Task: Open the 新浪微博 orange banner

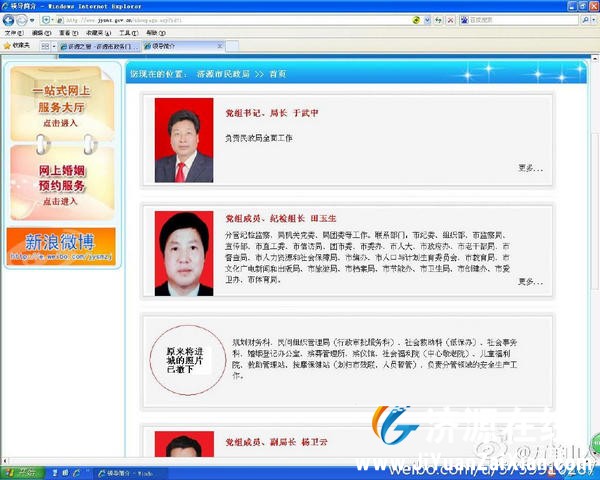Action: click(61, 247)
